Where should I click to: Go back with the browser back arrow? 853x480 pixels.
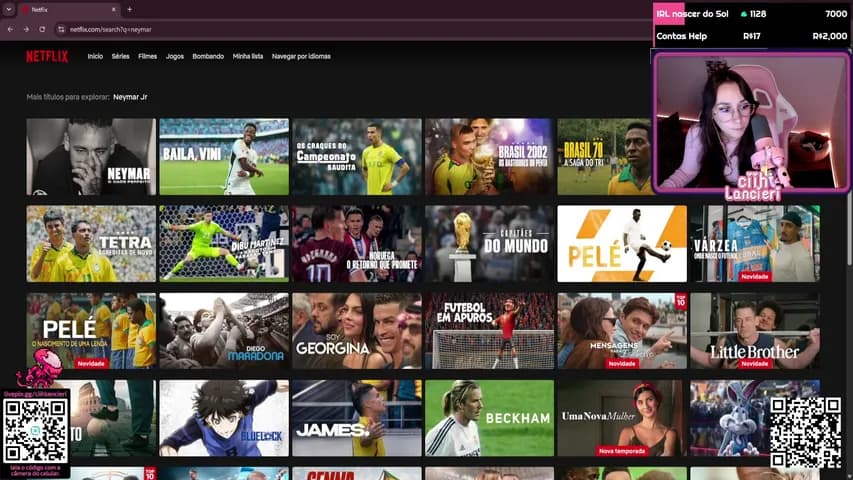[10, 29]
